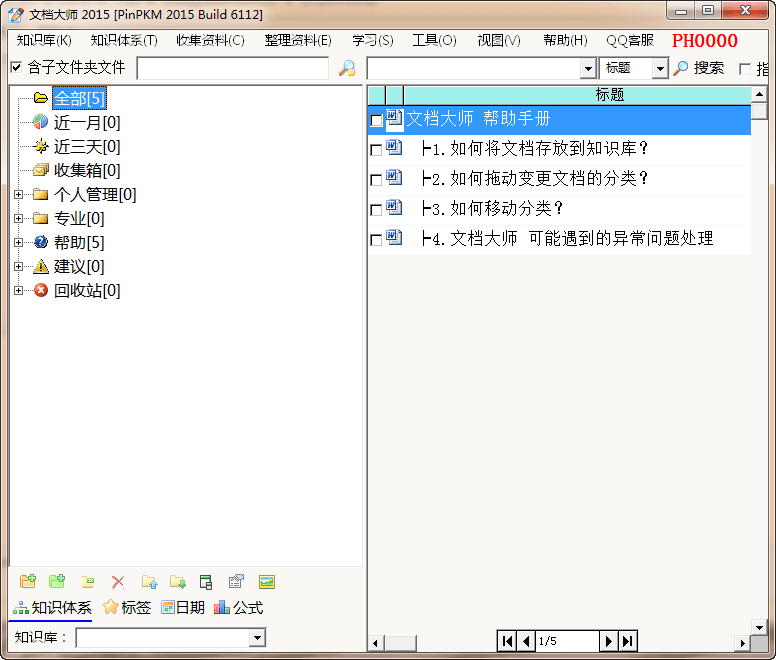
Task: Click the folder move-down arrow icon
Action: tap(178, 582)
